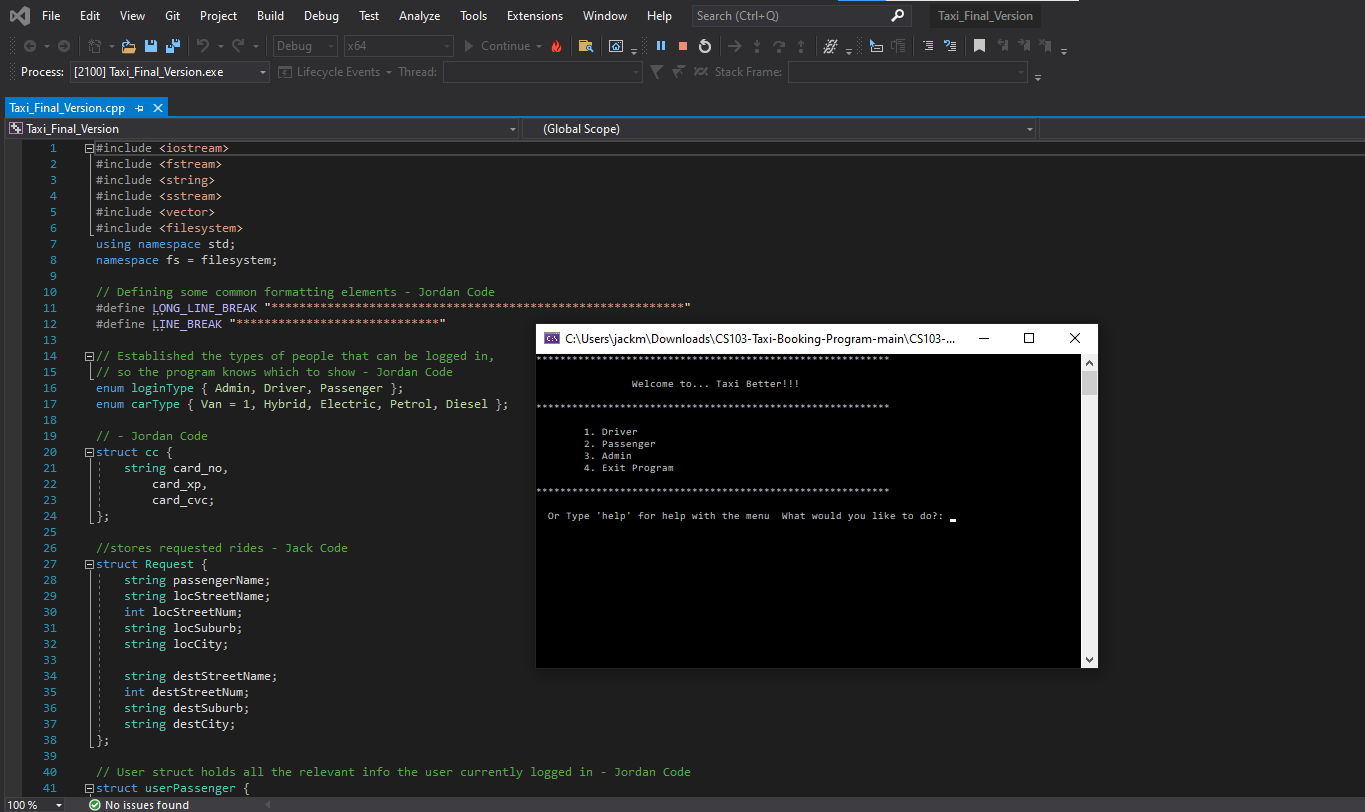Screen dimensions: 1365x812
Task: Stop debugging with the red square icon
Action: (x=683, y=46)
